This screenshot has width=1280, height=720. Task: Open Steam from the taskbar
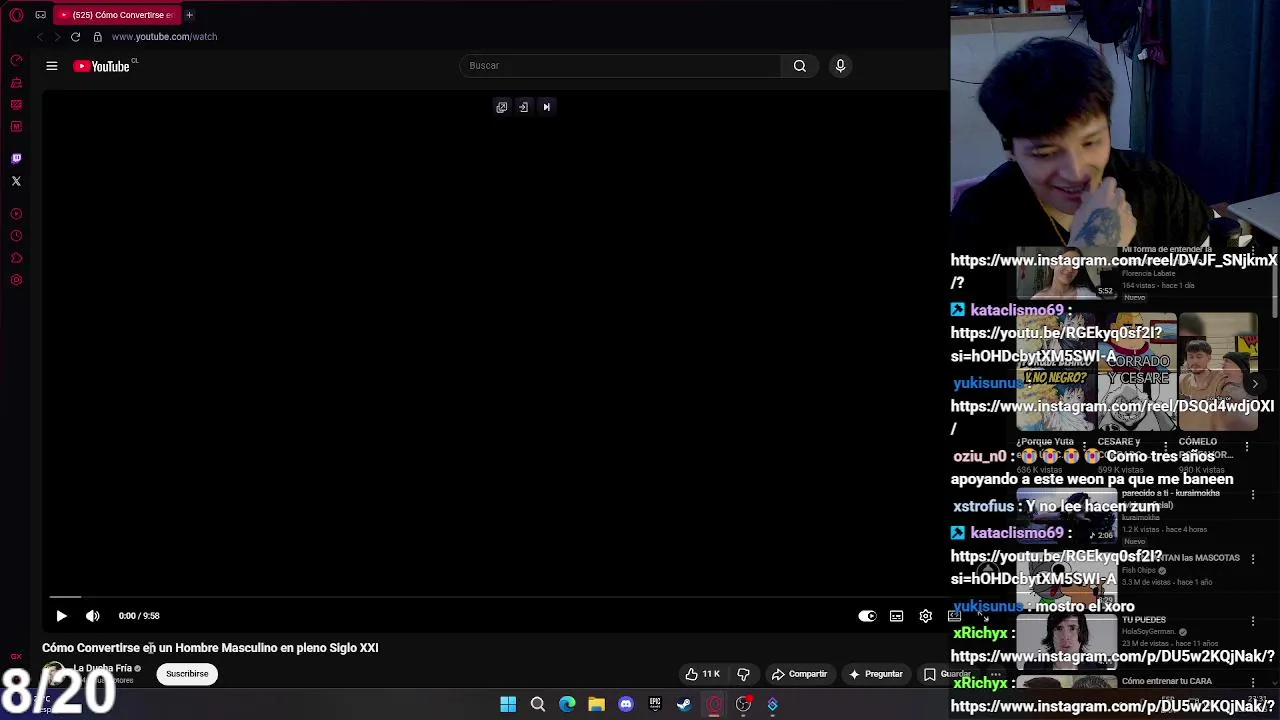click(684, 705)
